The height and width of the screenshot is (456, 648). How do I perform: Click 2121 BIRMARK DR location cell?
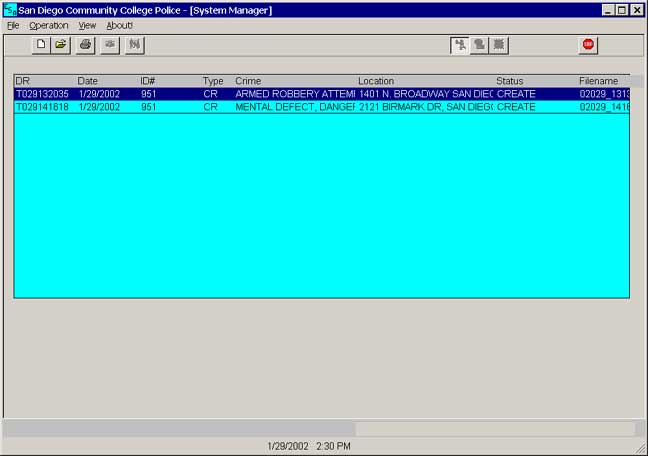coord(426,107)
